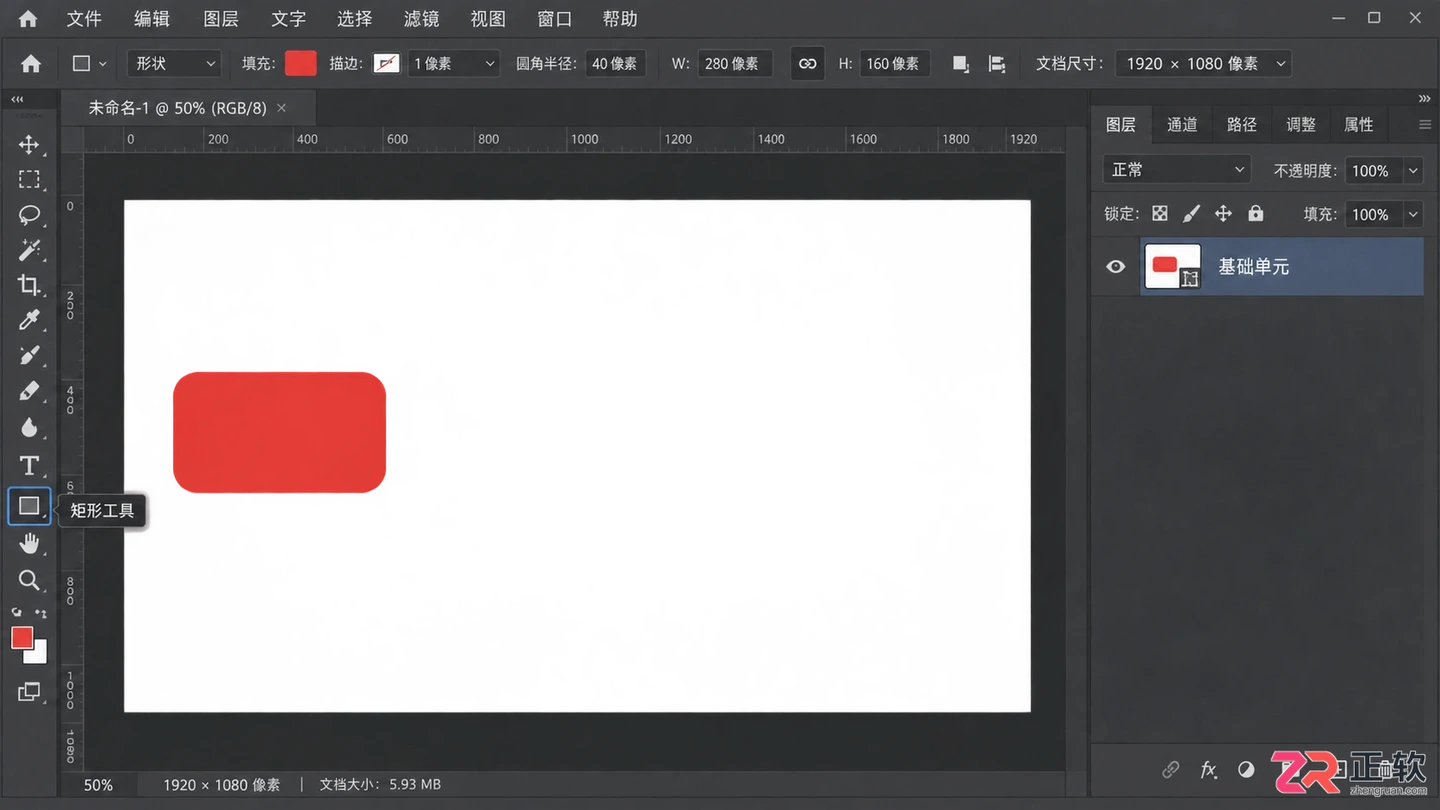
Task: Open the 图层 menu
Action: coord(220,19)
